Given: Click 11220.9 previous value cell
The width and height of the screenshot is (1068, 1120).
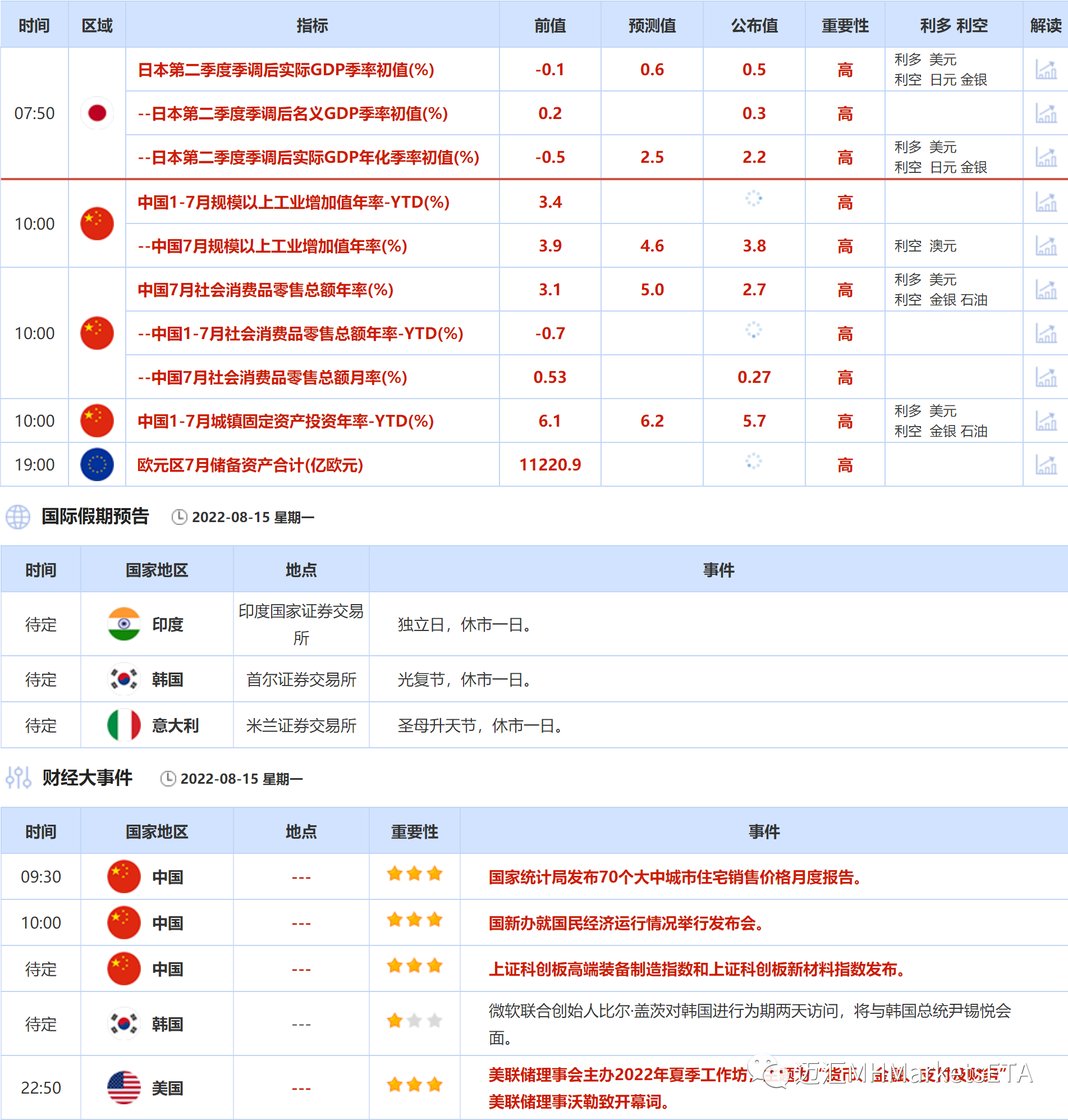Looking at the screenshot, I should [x=550, y=465].
